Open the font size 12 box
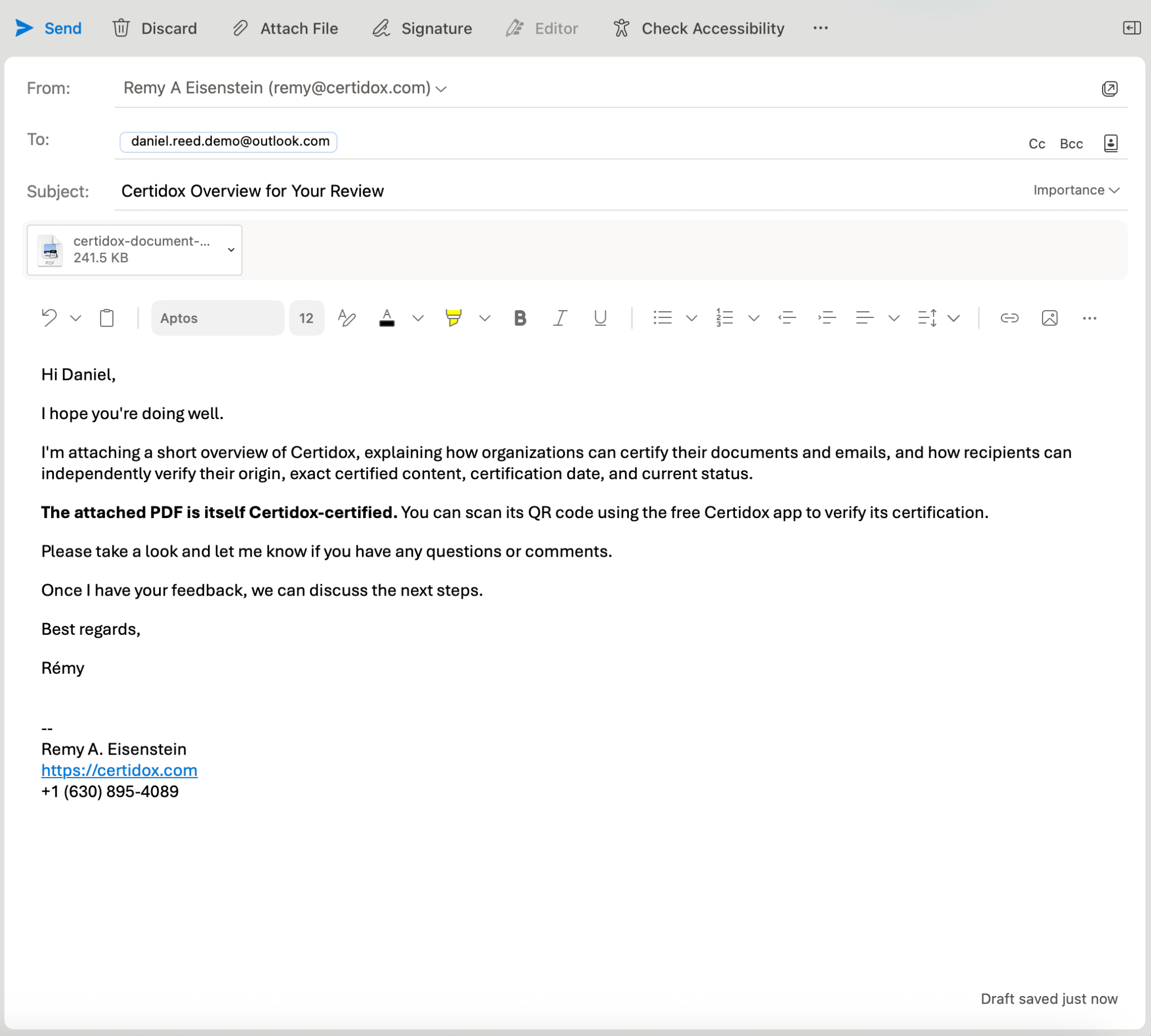Viewport: 1151px width, 1036px height. click(x=306, y=317)
